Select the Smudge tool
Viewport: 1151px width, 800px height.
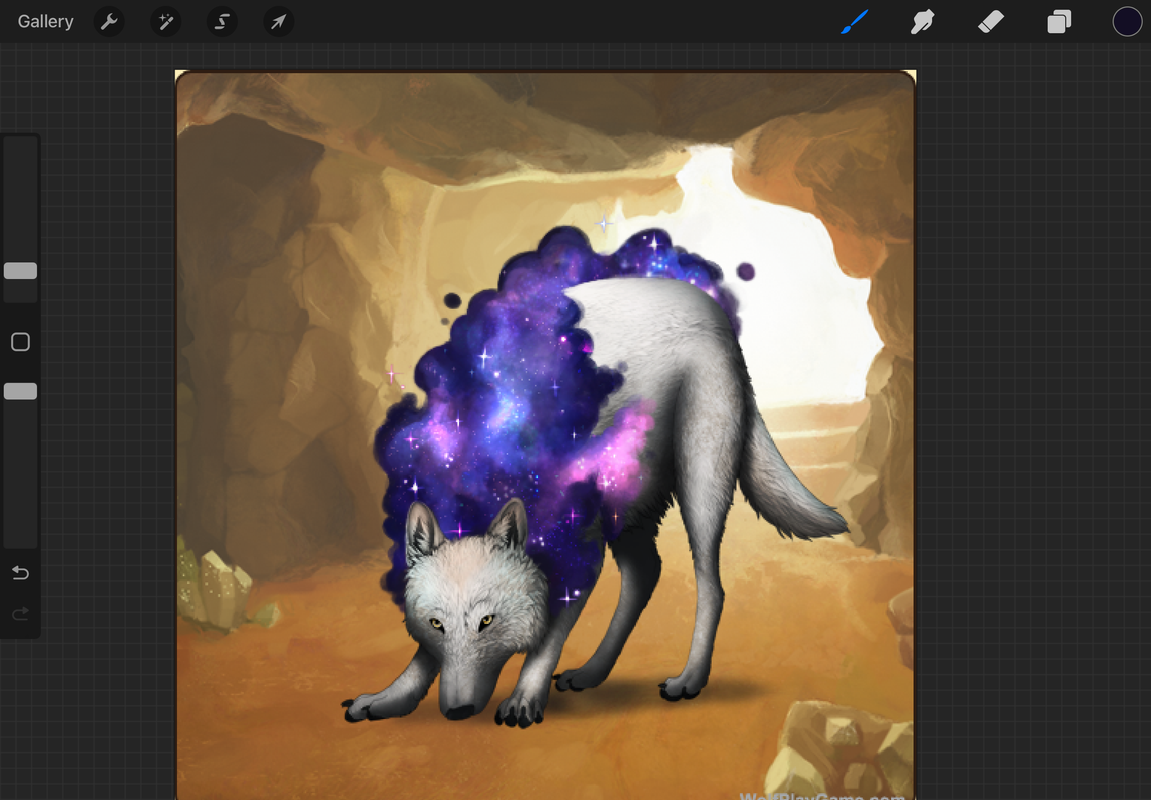[x=923, y=21]
